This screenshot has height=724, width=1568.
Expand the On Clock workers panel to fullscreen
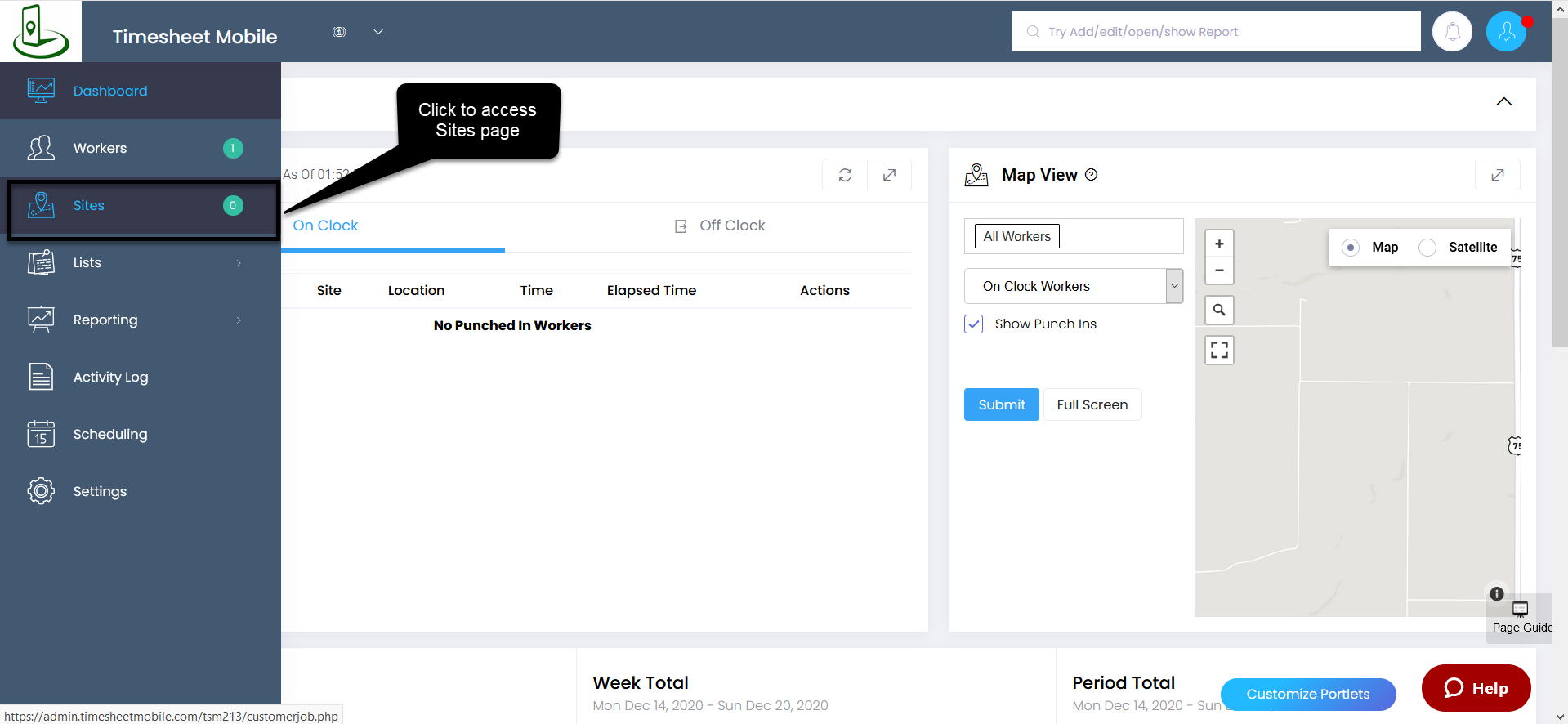pos(890,175)
